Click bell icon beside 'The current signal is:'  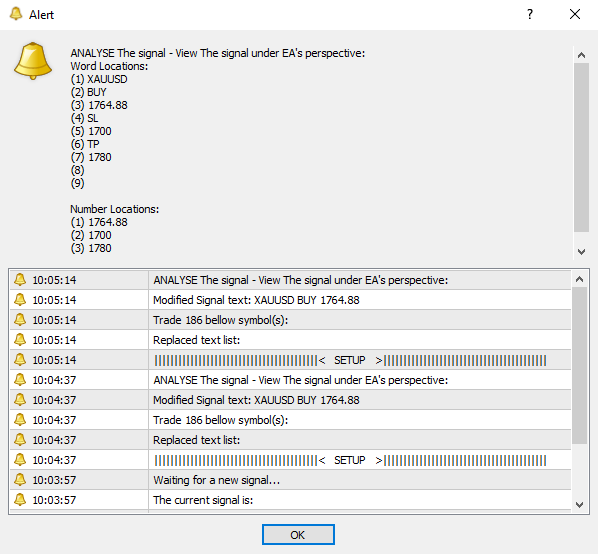click(x=20, y=499)
